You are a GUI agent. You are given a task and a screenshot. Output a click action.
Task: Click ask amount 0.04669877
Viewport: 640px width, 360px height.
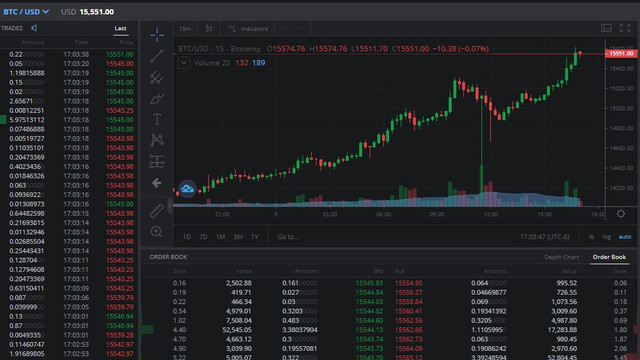(x=489, y=292)
